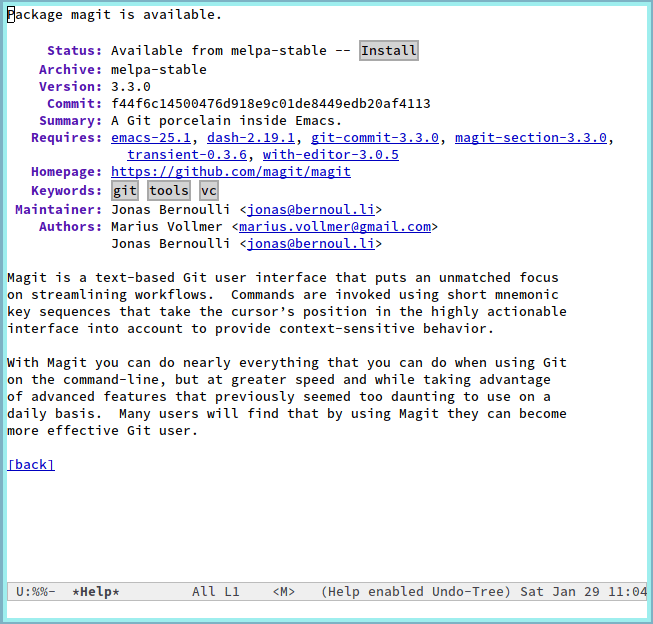Screen dimensions: 653x624
Task: Open the emacs-25.1 requirement link
Action: coord(151,137)
